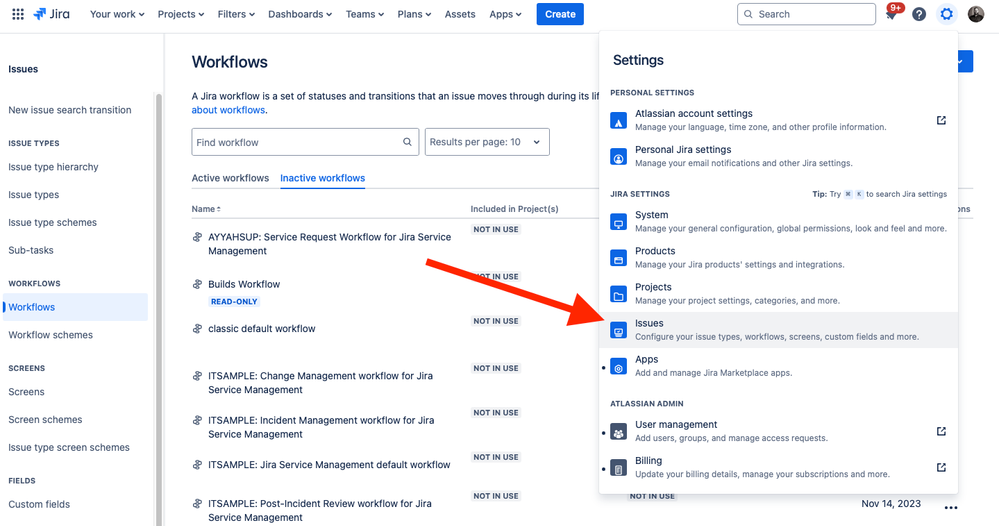Click the left sidebar scrollbar
This screenshot has height=526, width=999.
point(159,309)
